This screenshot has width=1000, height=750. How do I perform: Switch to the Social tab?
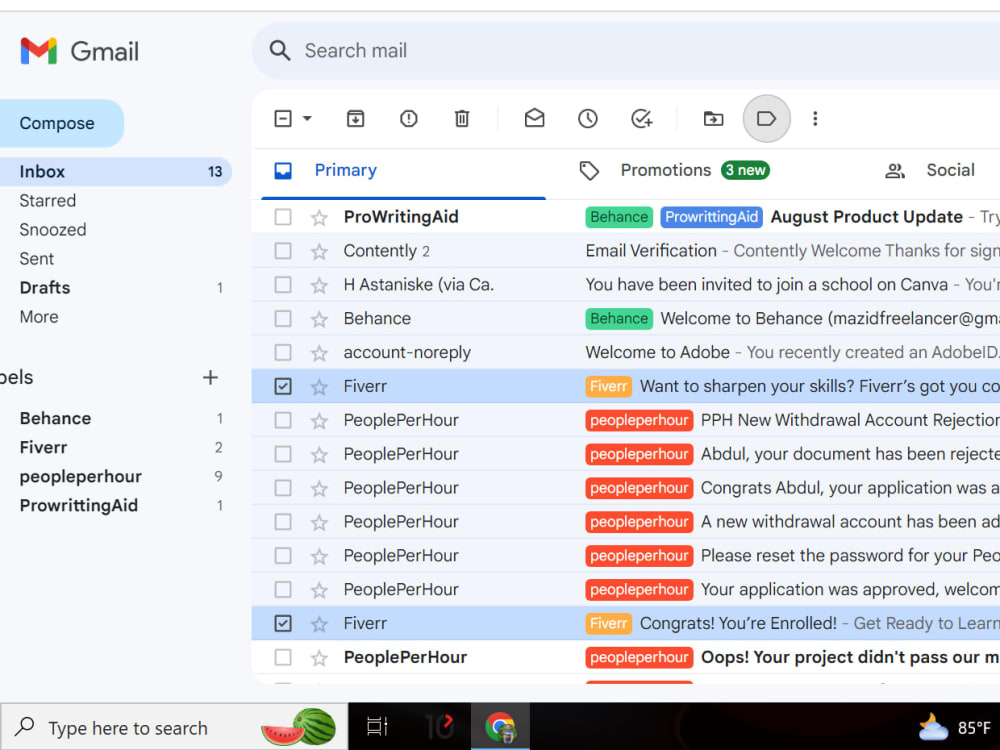tap(930, 170)
